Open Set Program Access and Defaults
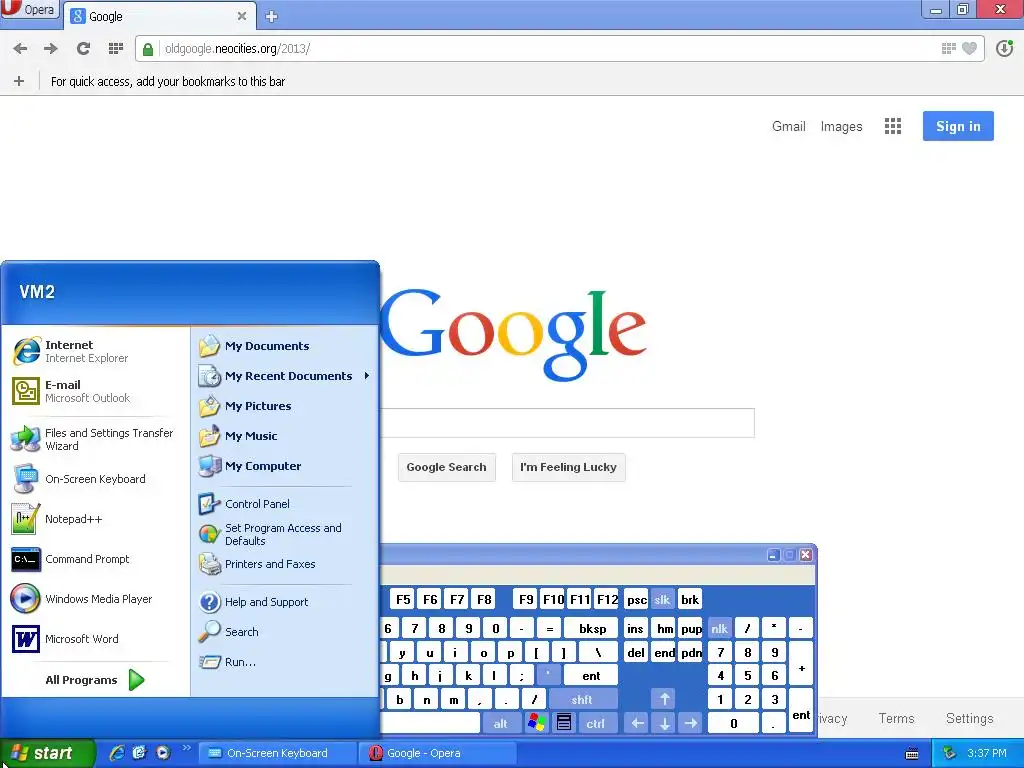Screen dimensions: 1024x768 (285, 534)
